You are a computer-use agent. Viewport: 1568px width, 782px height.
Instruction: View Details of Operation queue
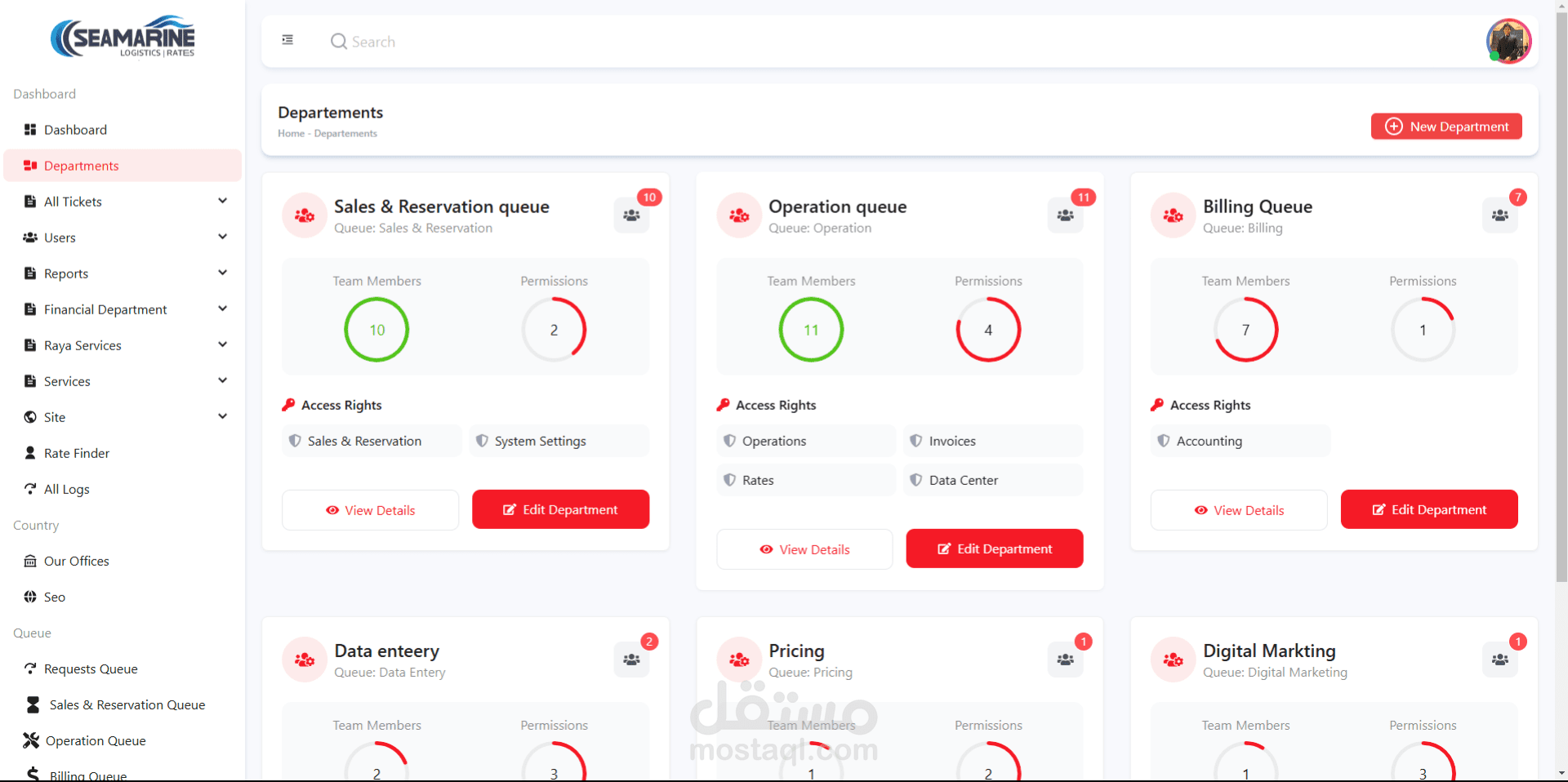tap(805, 549)
